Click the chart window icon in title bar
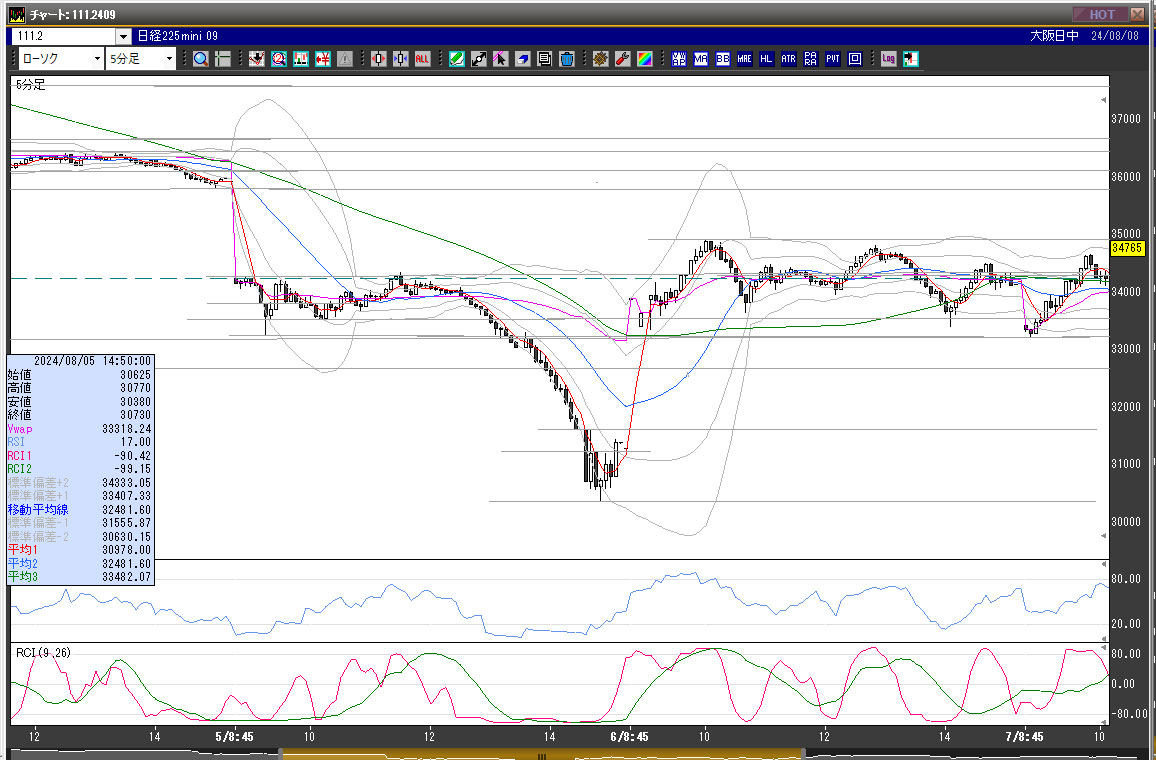Viewport: 1156px width, 760px height. click(x=17, y=15)
